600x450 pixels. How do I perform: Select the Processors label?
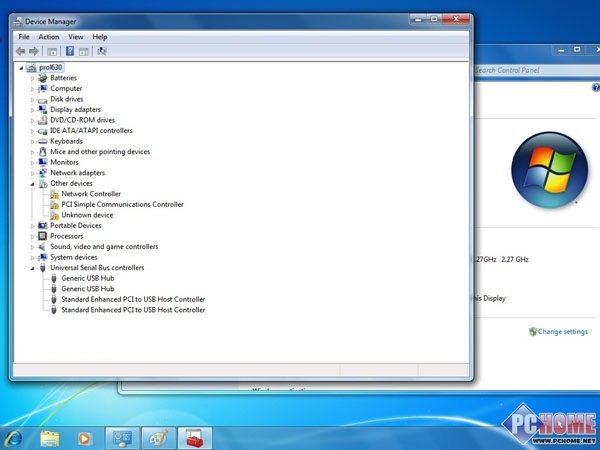[67, 236]
